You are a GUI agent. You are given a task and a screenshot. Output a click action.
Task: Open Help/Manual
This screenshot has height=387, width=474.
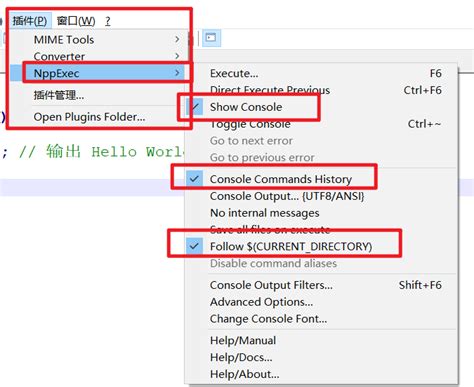322,340
